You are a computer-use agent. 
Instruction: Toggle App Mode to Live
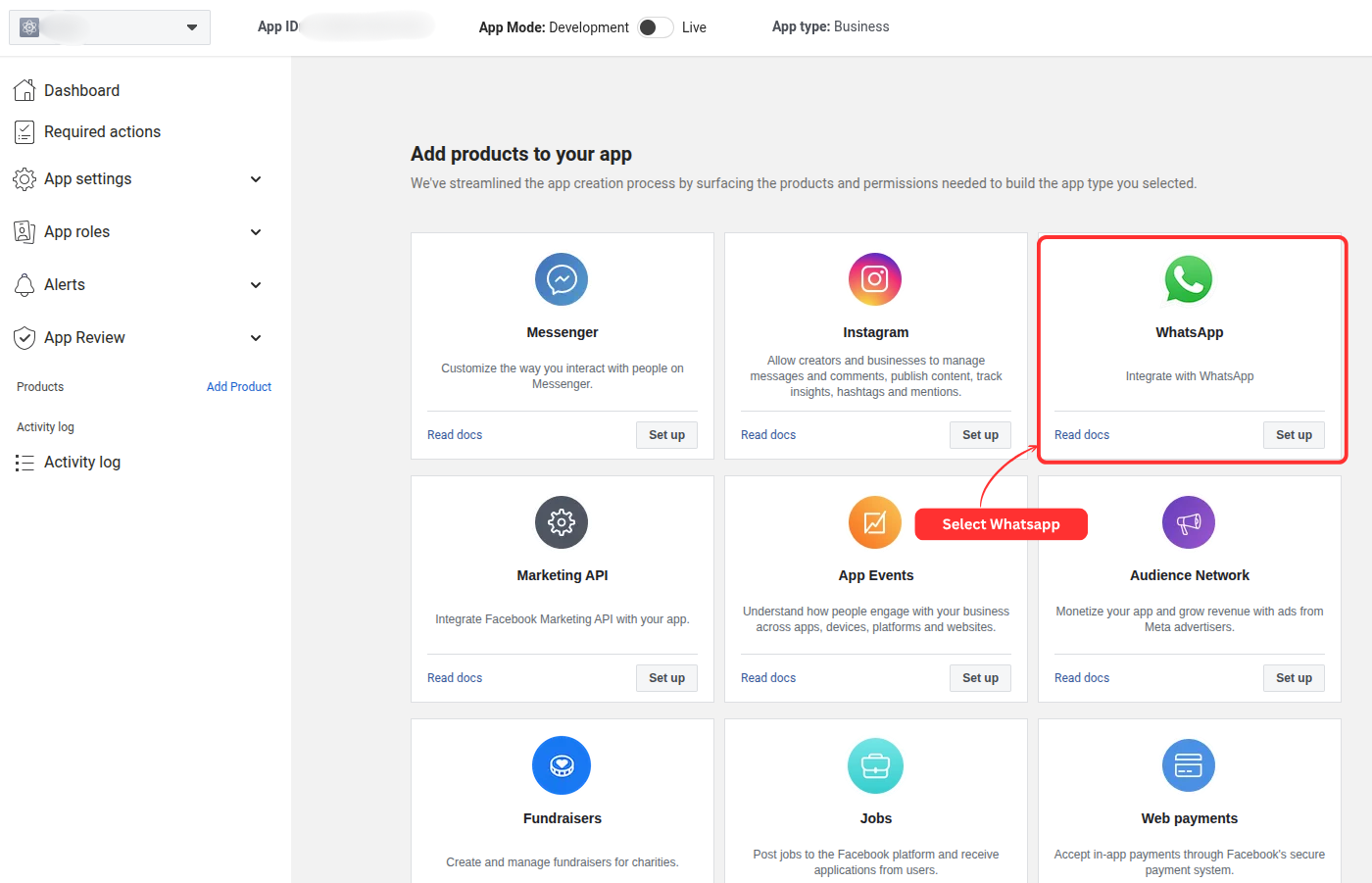(x=655, y=27)
